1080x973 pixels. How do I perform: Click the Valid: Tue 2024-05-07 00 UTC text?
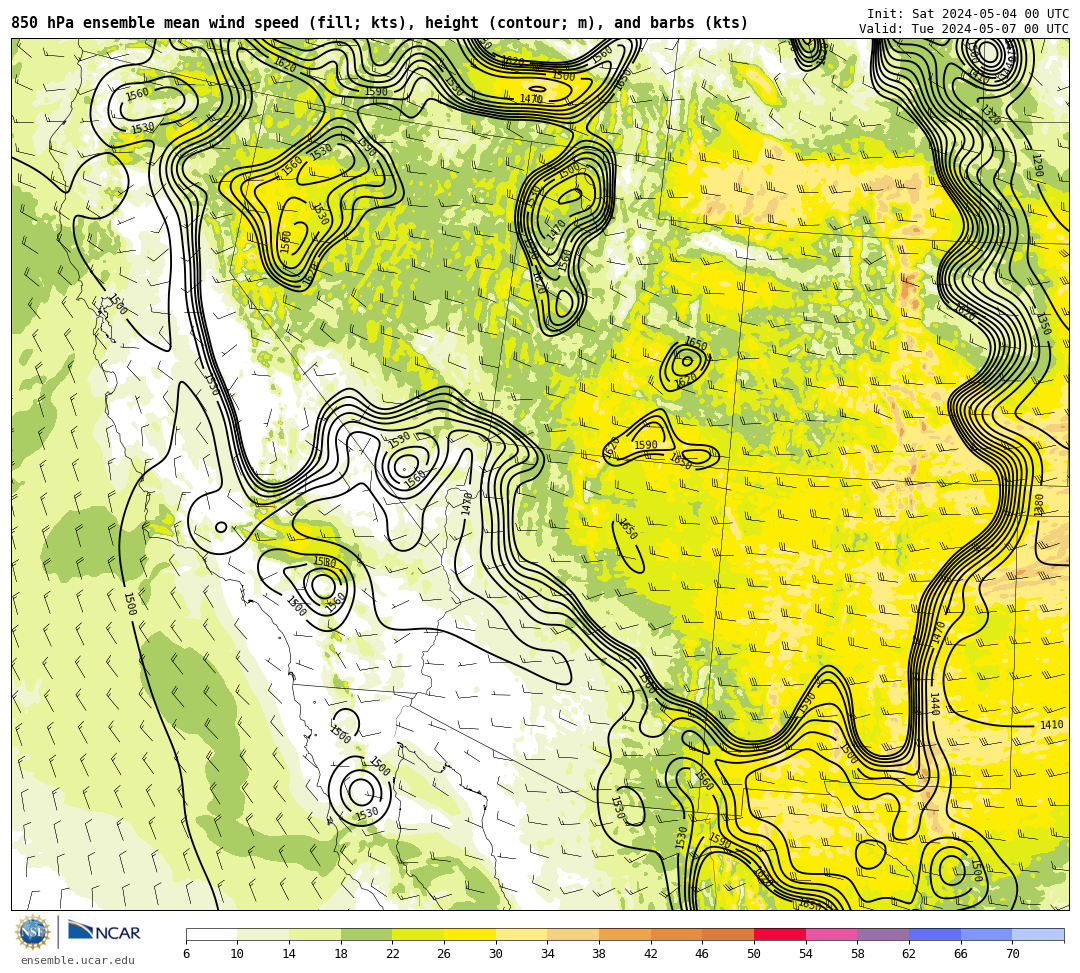pos(964,29)
